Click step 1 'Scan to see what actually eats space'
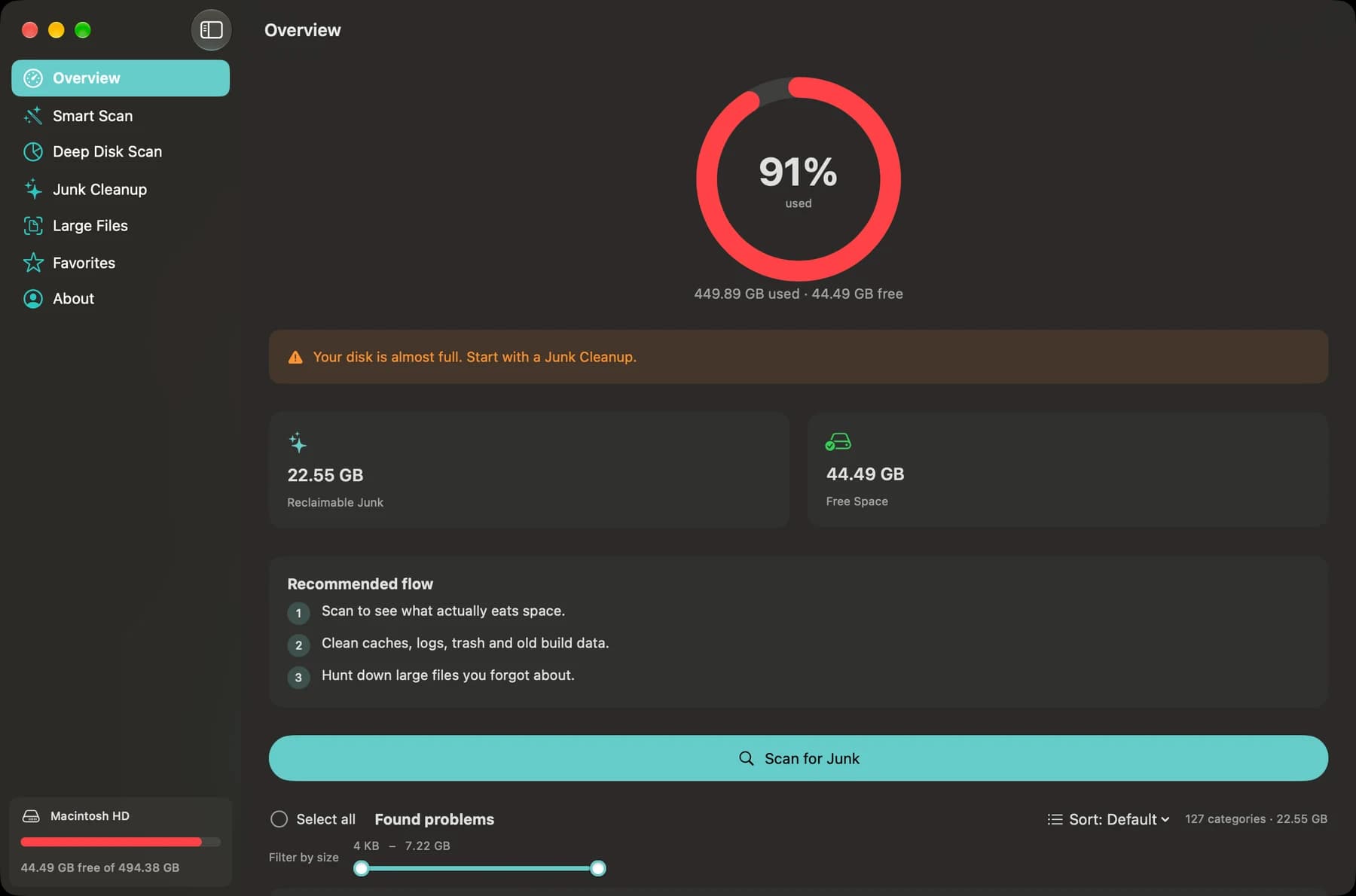 [x=443, y=611]
